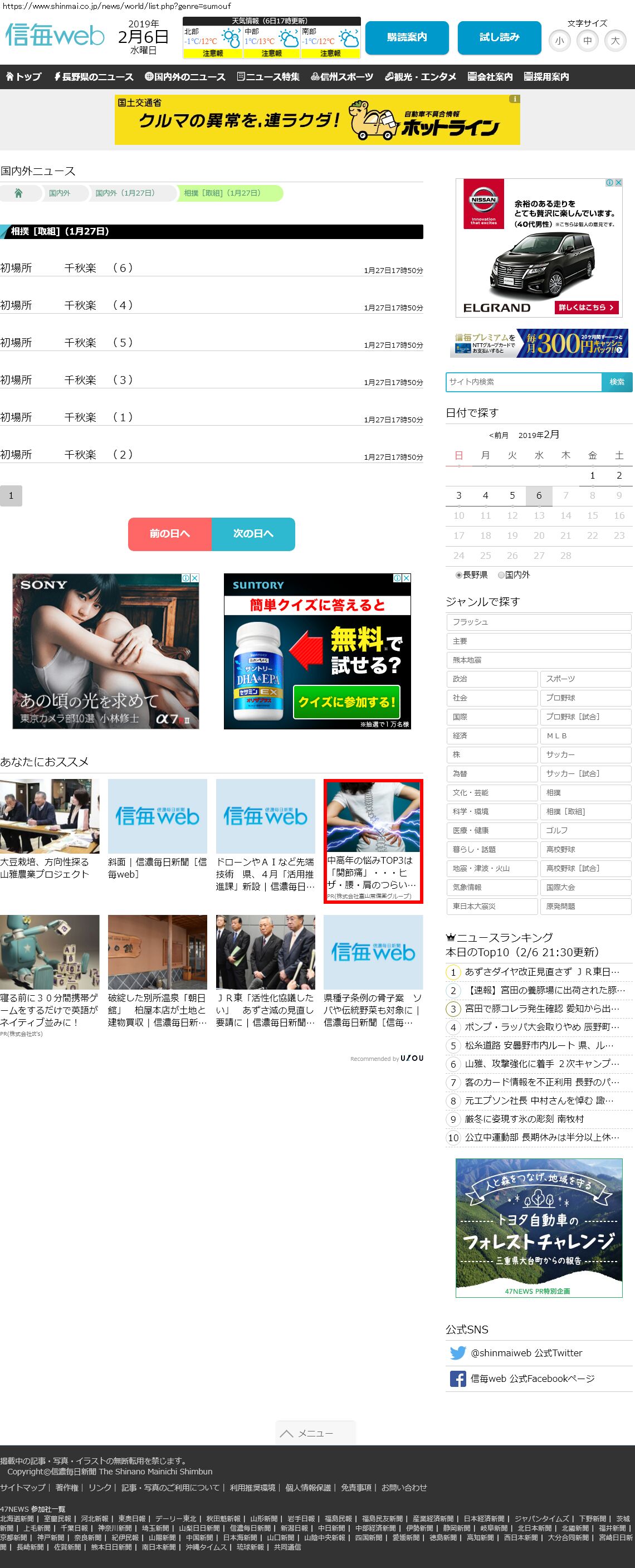Click the info icon on yellow hotline banner
Screen dimensions: 635x1568
pos(515,99)
